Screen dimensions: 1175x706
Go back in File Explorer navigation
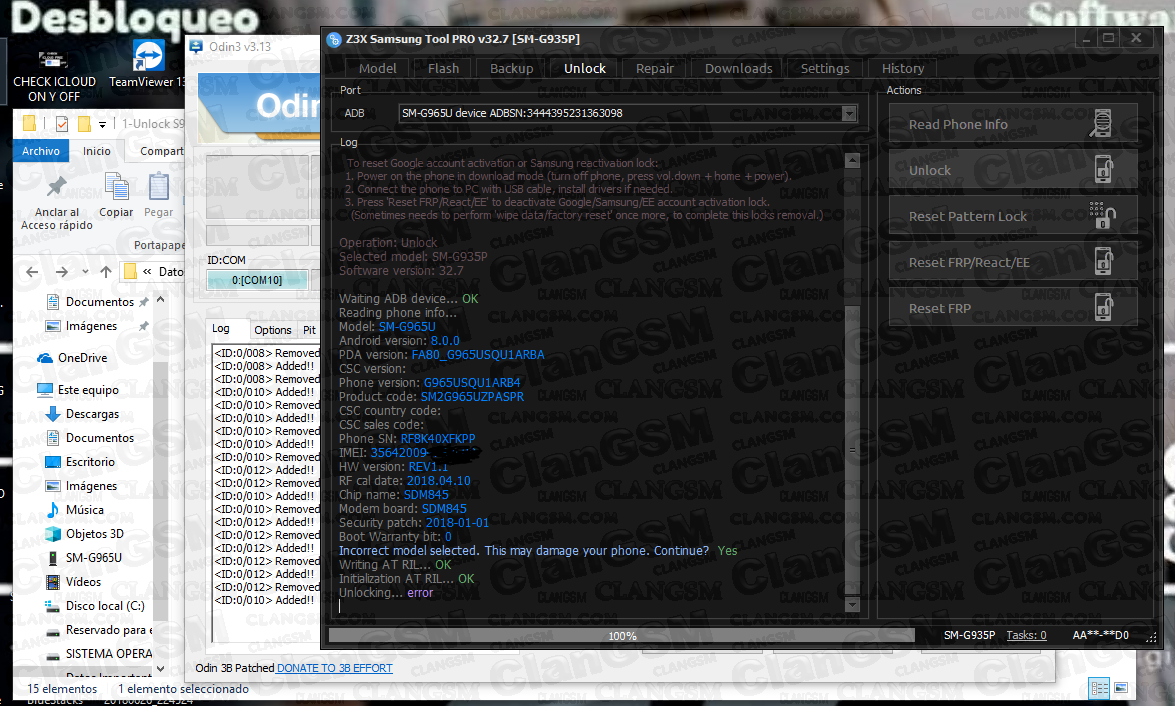coord(32,271)
